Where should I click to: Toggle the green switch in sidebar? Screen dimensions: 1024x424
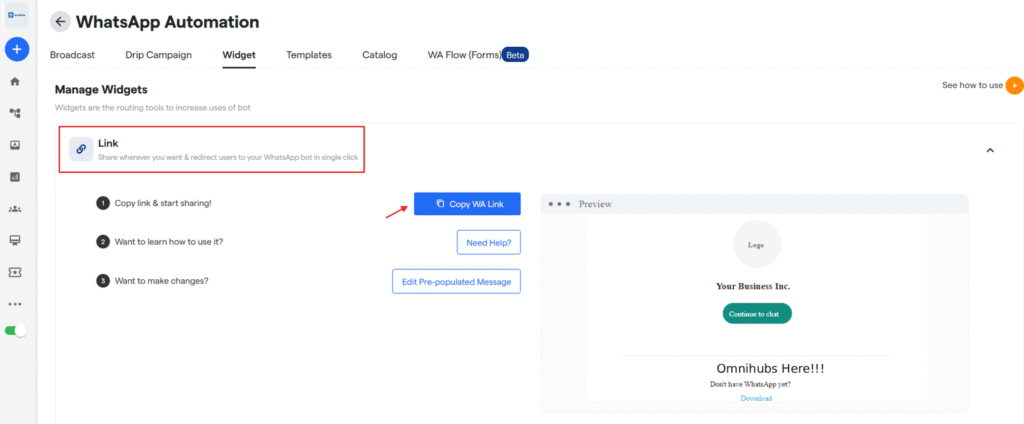tap(16, 330)
